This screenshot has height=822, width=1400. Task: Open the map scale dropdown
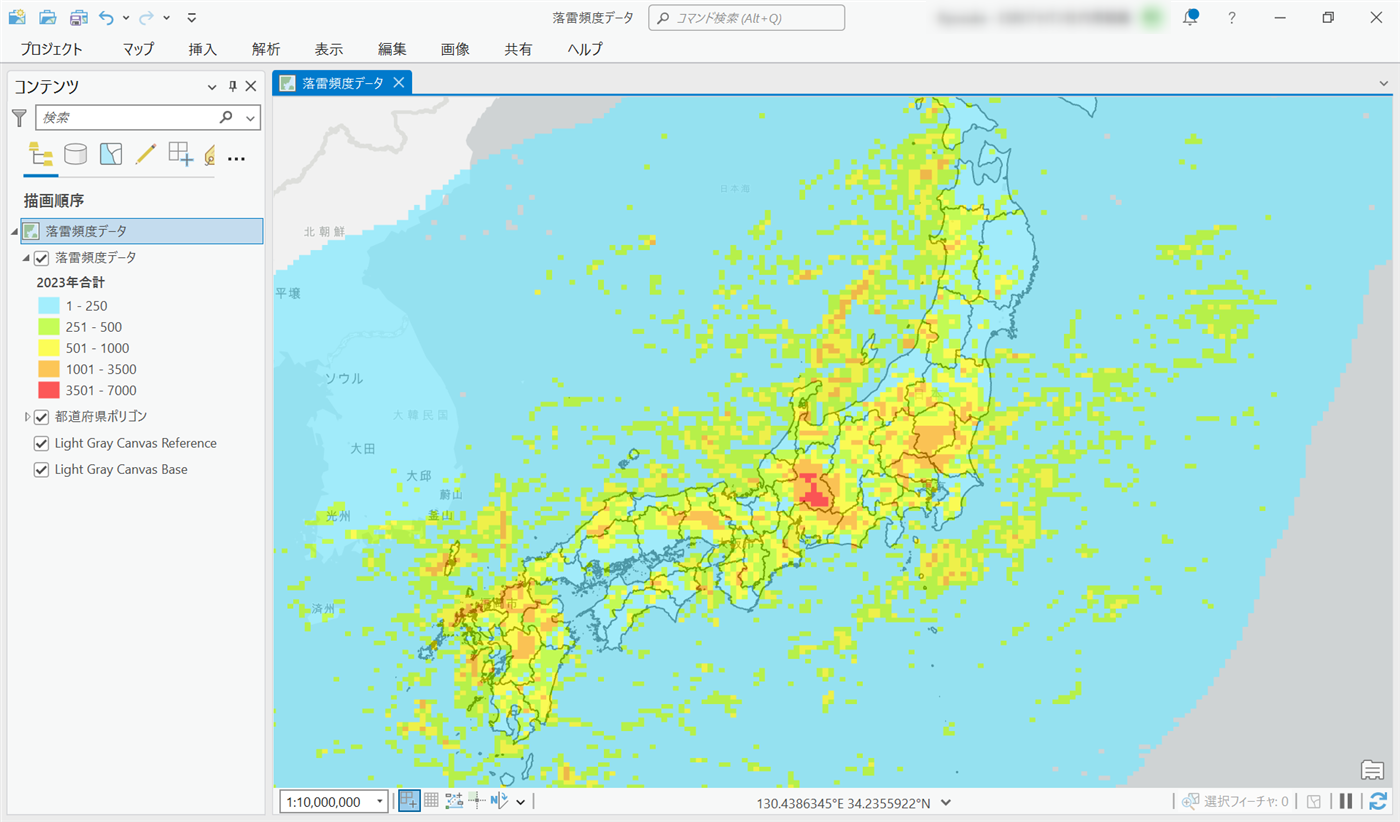click(380, 802)
